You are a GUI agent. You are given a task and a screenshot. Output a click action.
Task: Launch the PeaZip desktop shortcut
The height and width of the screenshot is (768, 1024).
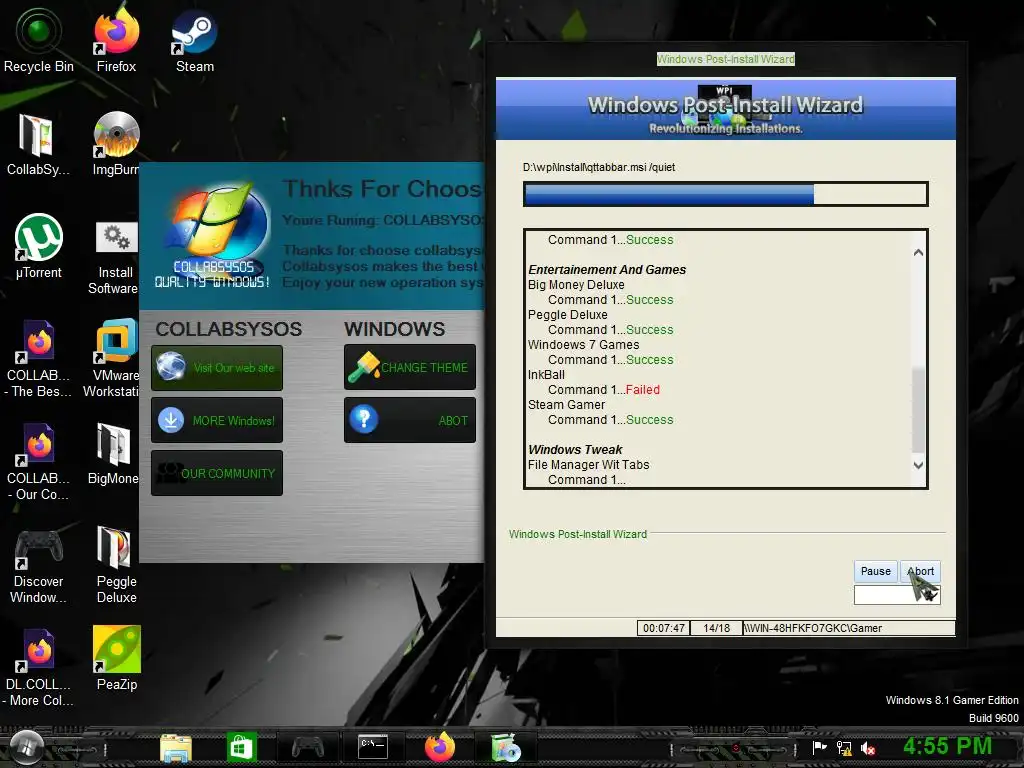tap(117, 658)
